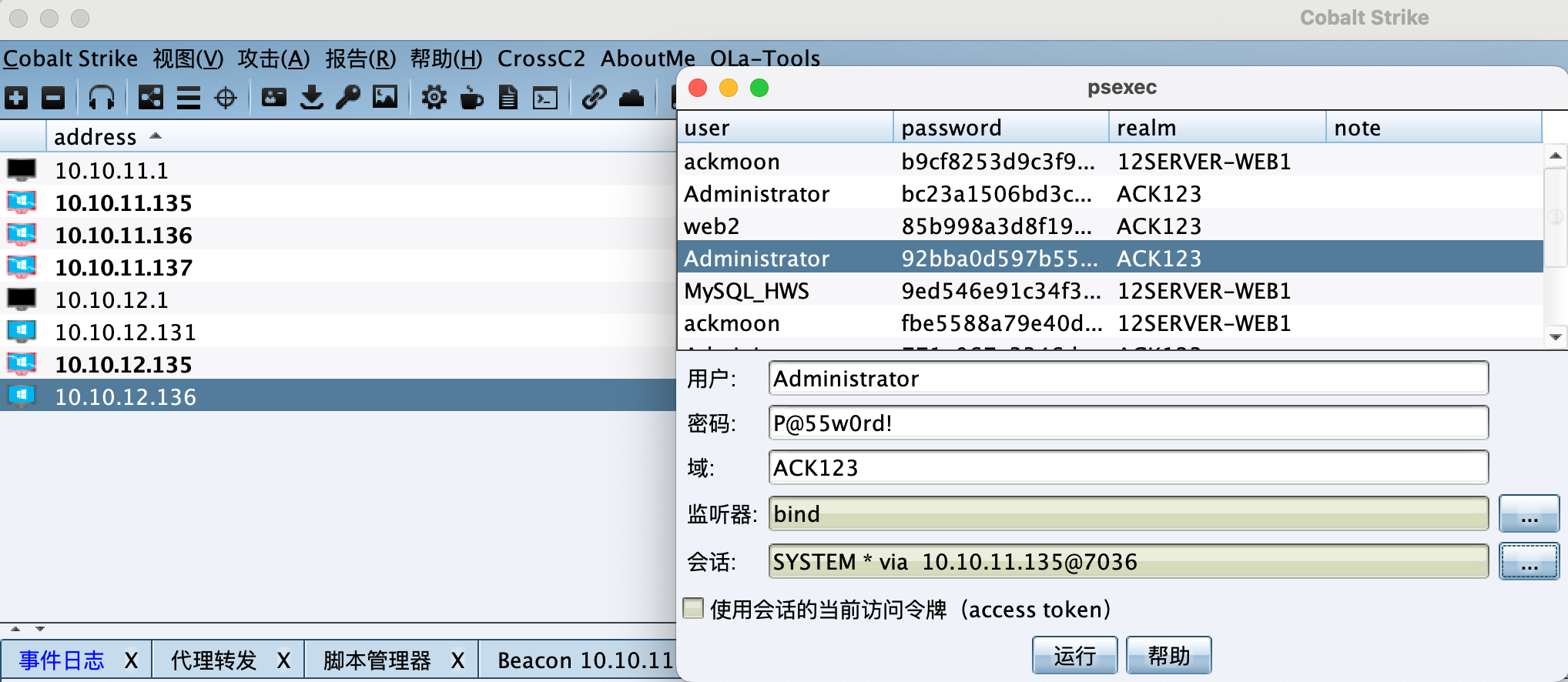
Task: Open listener chooser button next to bind
Action: pos(1529,514)
